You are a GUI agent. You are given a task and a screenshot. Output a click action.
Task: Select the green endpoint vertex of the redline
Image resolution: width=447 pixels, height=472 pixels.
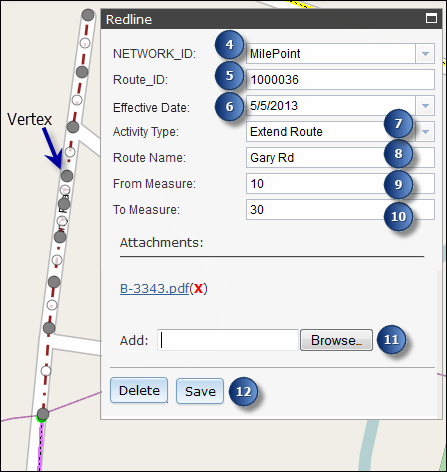tap(42, 414)
